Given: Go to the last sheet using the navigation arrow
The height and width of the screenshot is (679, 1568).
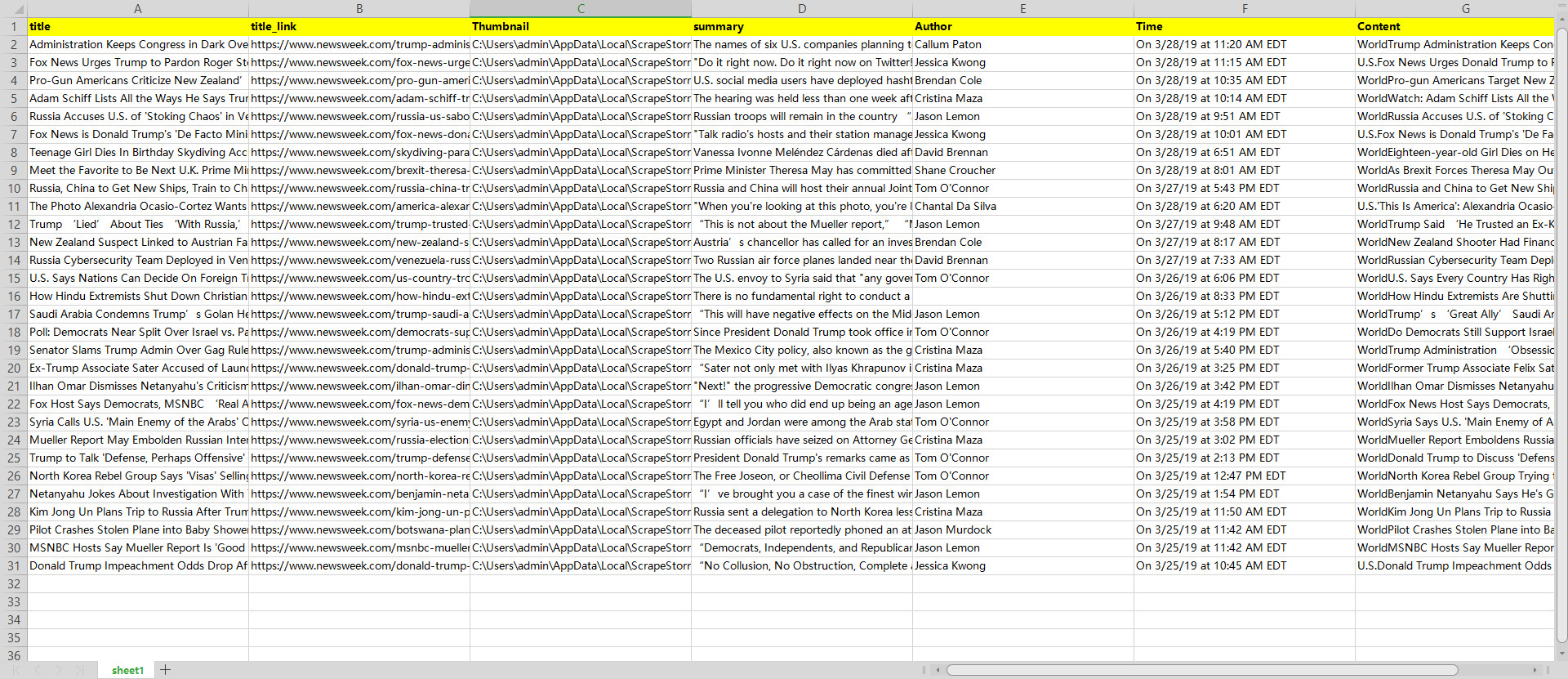Looking at the screenshot, I should pos(78,670).
